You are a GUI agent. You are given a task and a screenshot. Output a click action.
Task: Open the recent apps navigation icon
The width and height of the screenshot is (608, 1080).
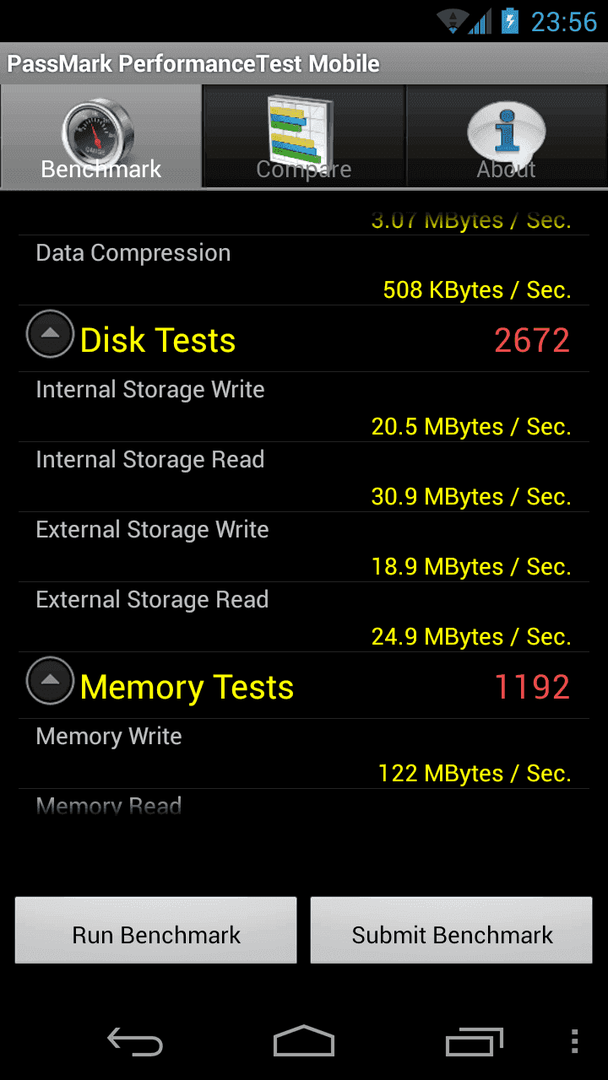[474, 1041]
